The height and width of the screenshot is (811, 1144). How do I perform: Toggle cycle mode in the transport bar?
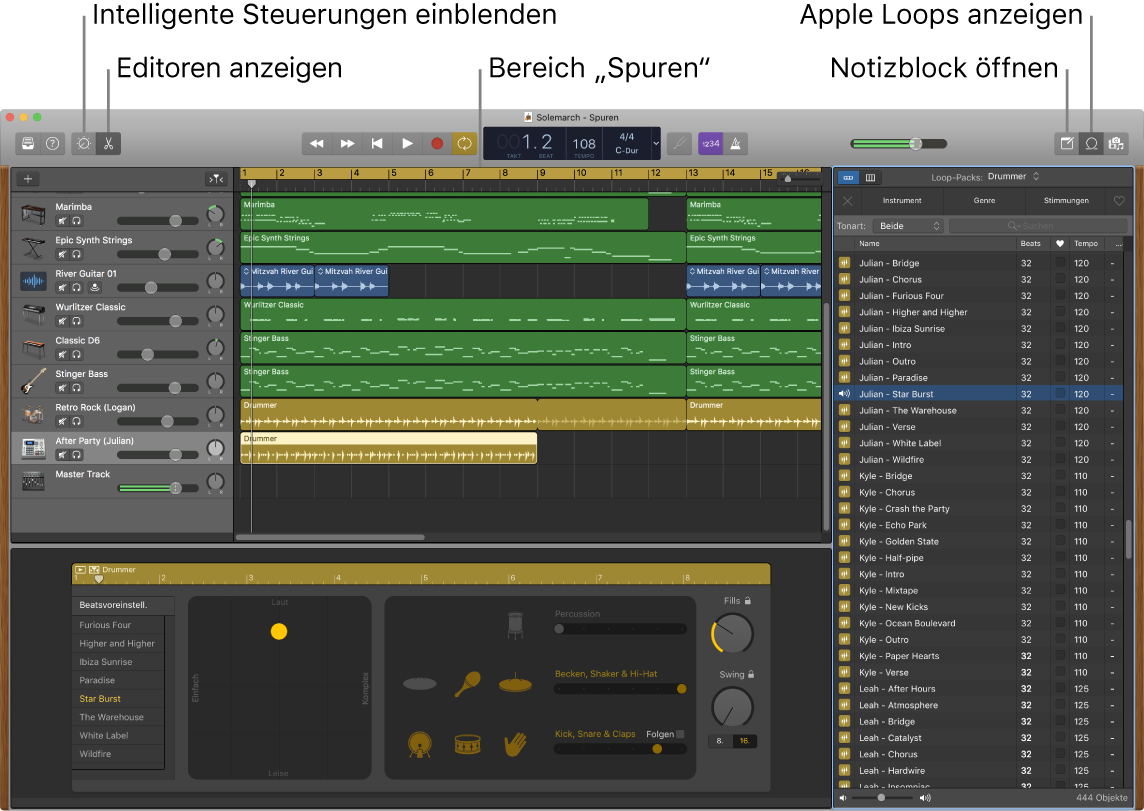click(x=464, y=143)
